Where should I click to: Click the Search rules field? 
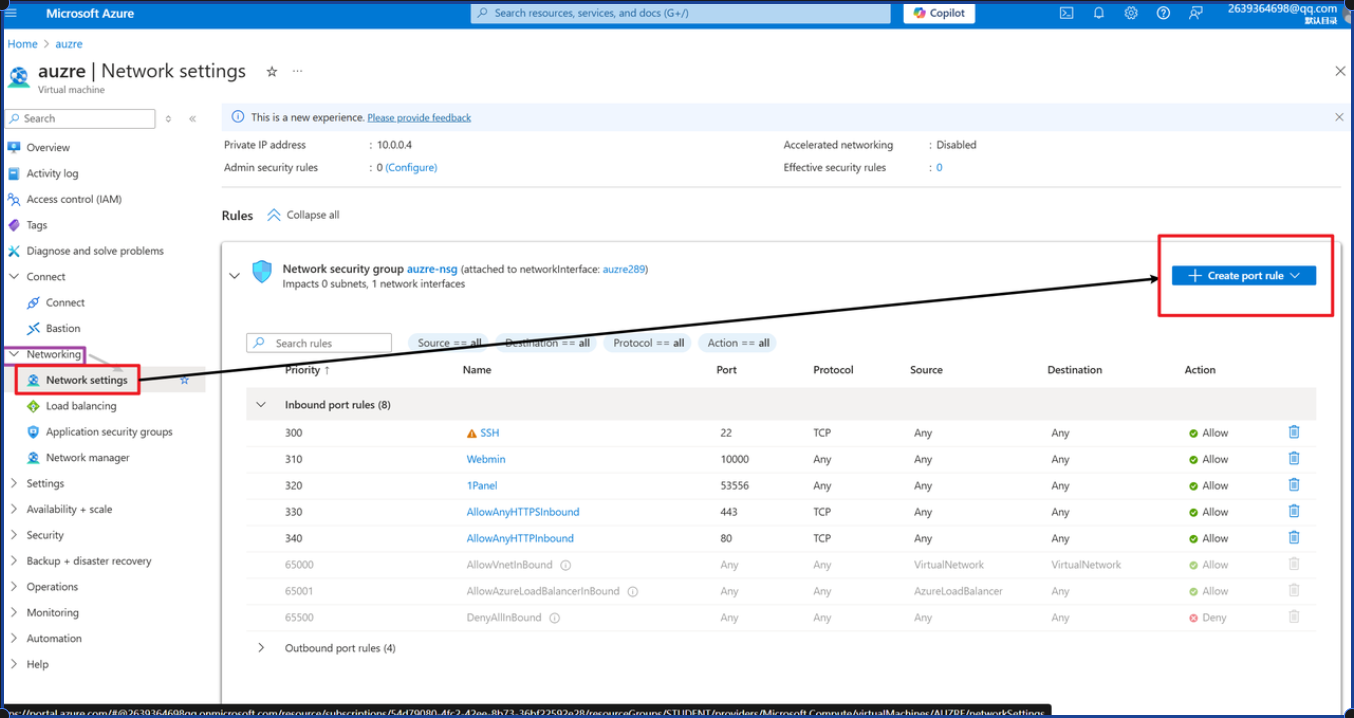tap(319, 343)
